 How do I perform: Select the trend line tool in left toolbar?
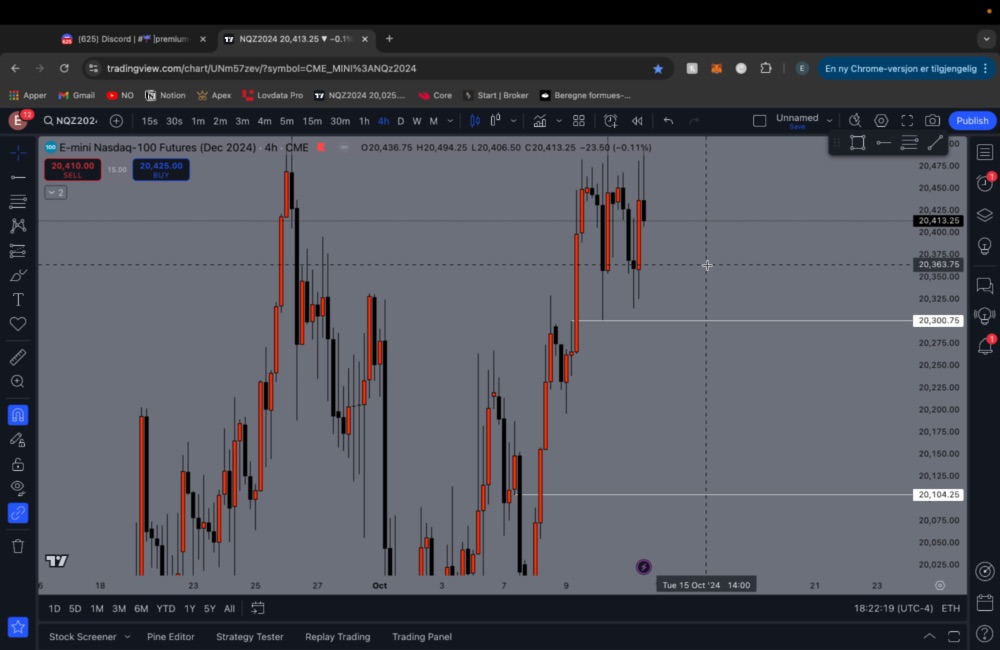18,177
